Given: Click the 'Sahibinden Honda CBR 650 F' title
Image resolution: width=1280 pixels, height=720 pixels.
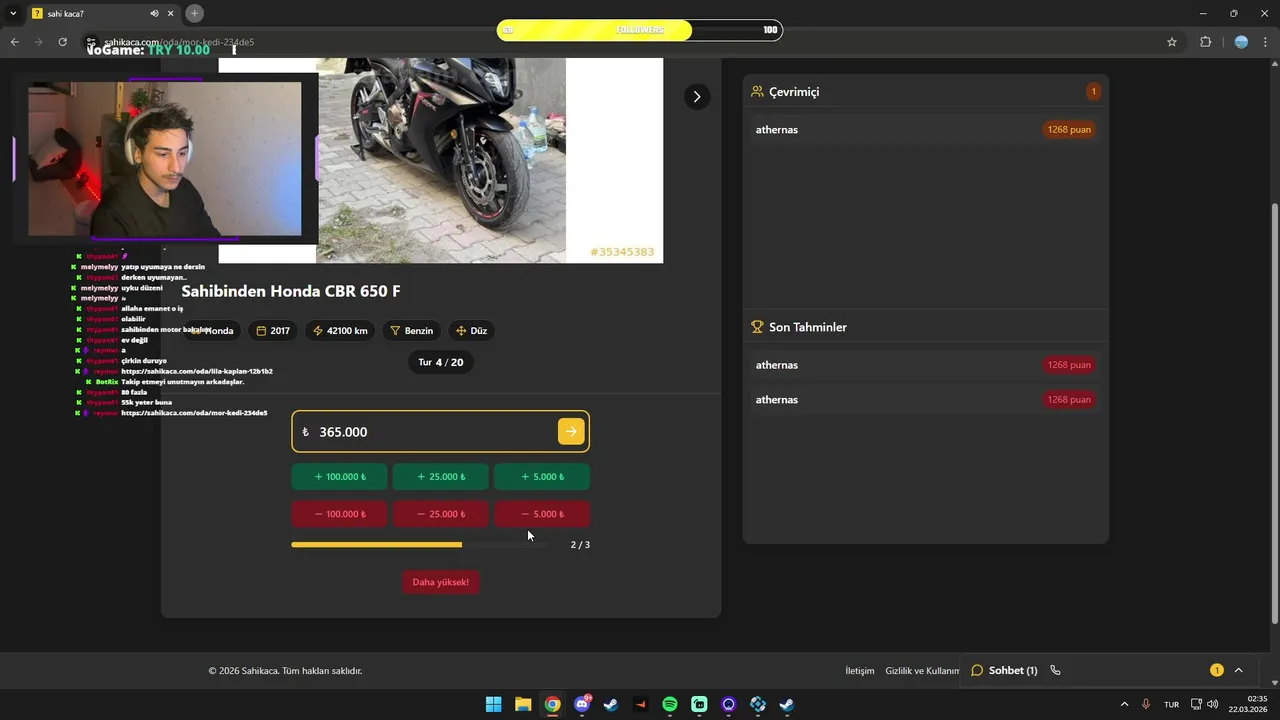Looking at the screenshot, I should click(291, 291).
